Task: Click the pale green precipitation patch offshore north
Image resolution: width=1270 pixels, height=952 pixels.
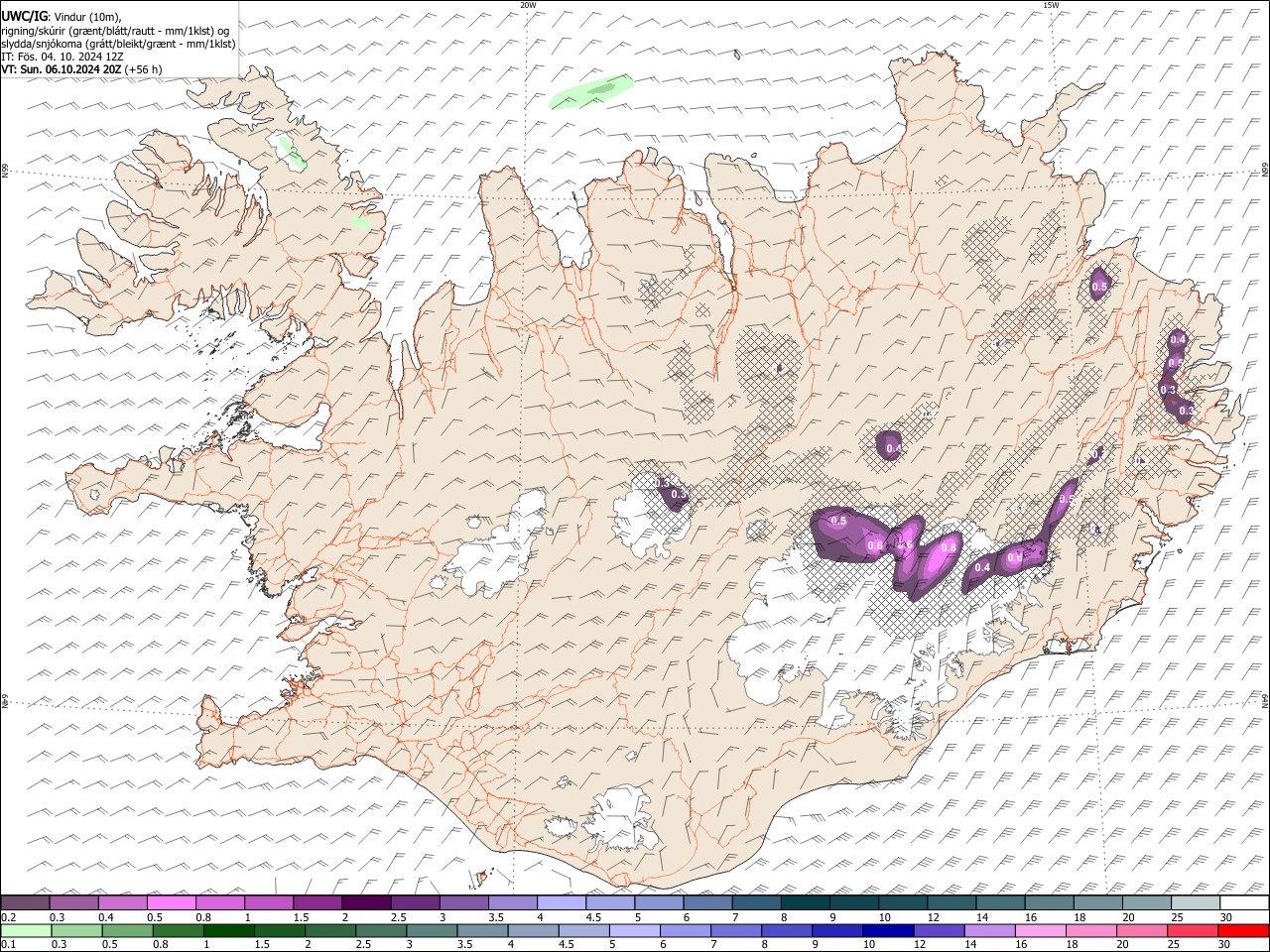Action: [x=592, y=91]
